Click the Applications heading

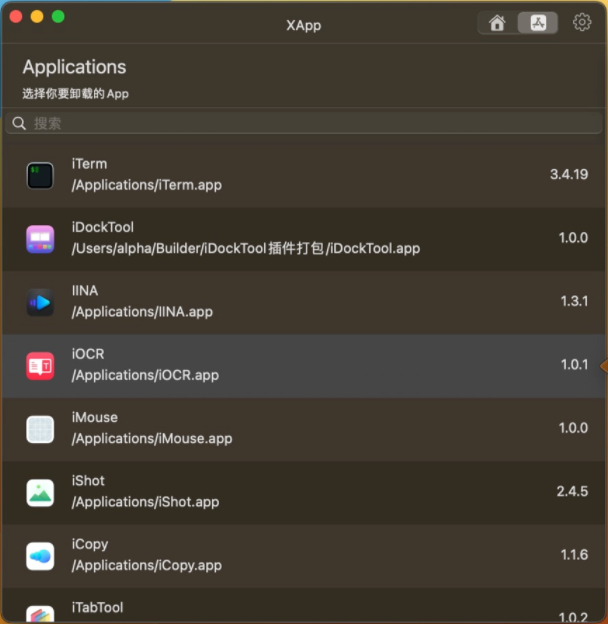[x=74, y=67]
